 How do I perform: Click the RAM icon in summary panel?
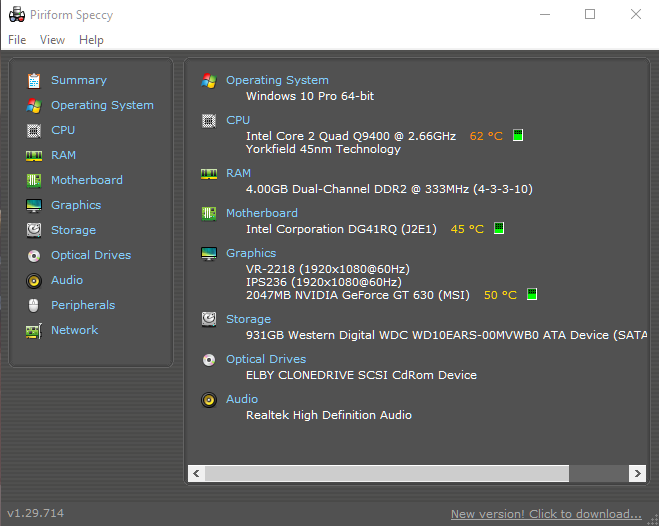(209, 174)
